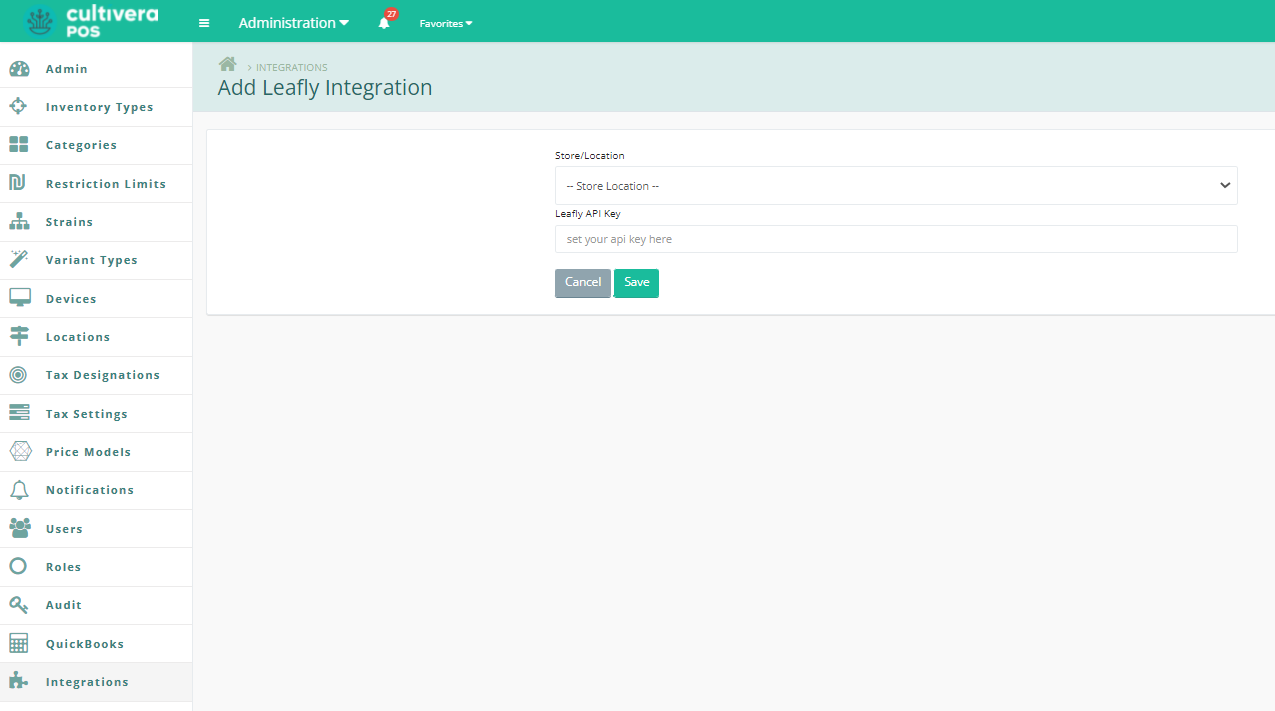1275x711 pixels.
Task: Select Tax Designations menu item
Action: (x=96, y=375)
